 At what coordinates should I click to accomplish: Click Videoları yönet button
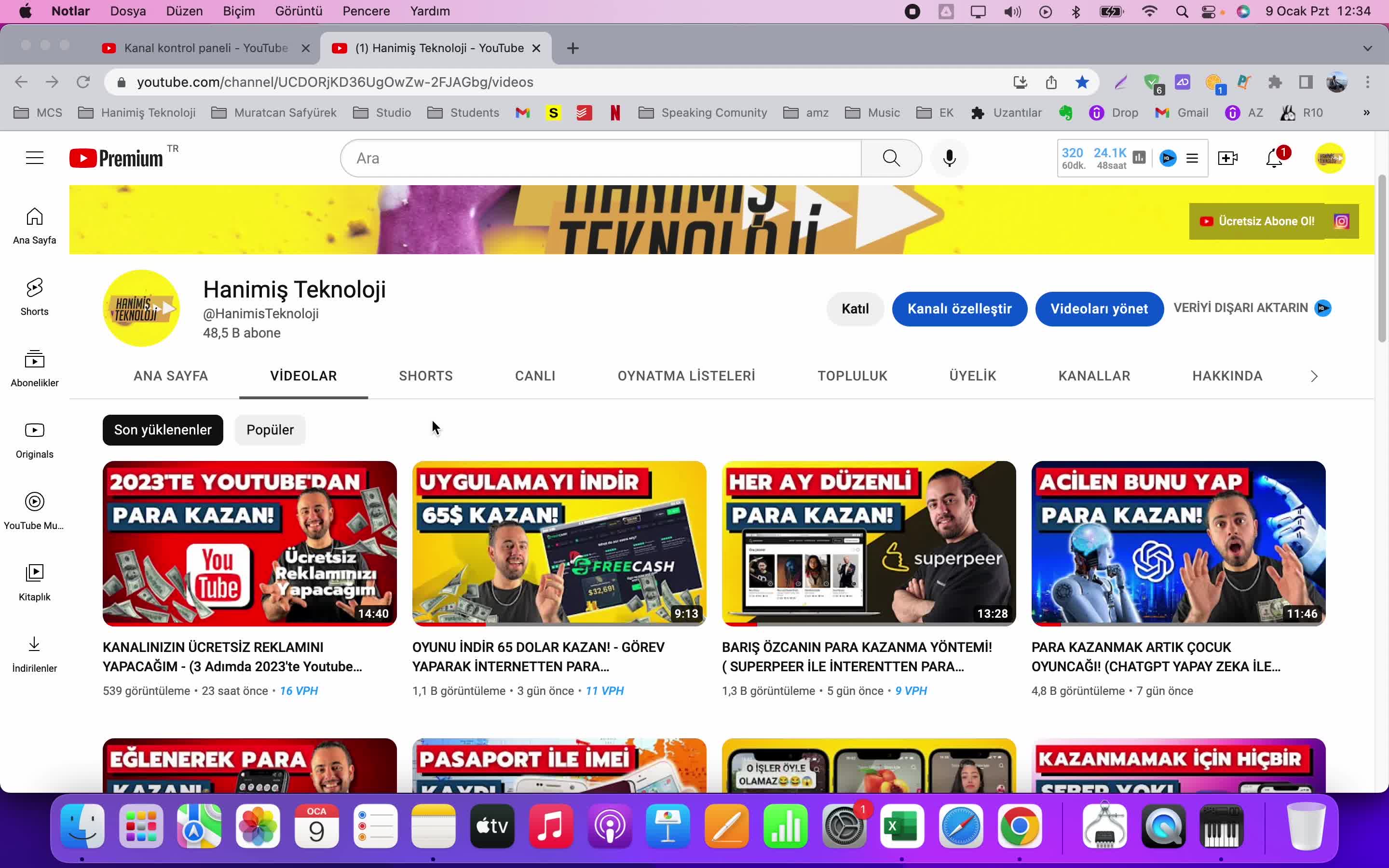point(1099,309)
